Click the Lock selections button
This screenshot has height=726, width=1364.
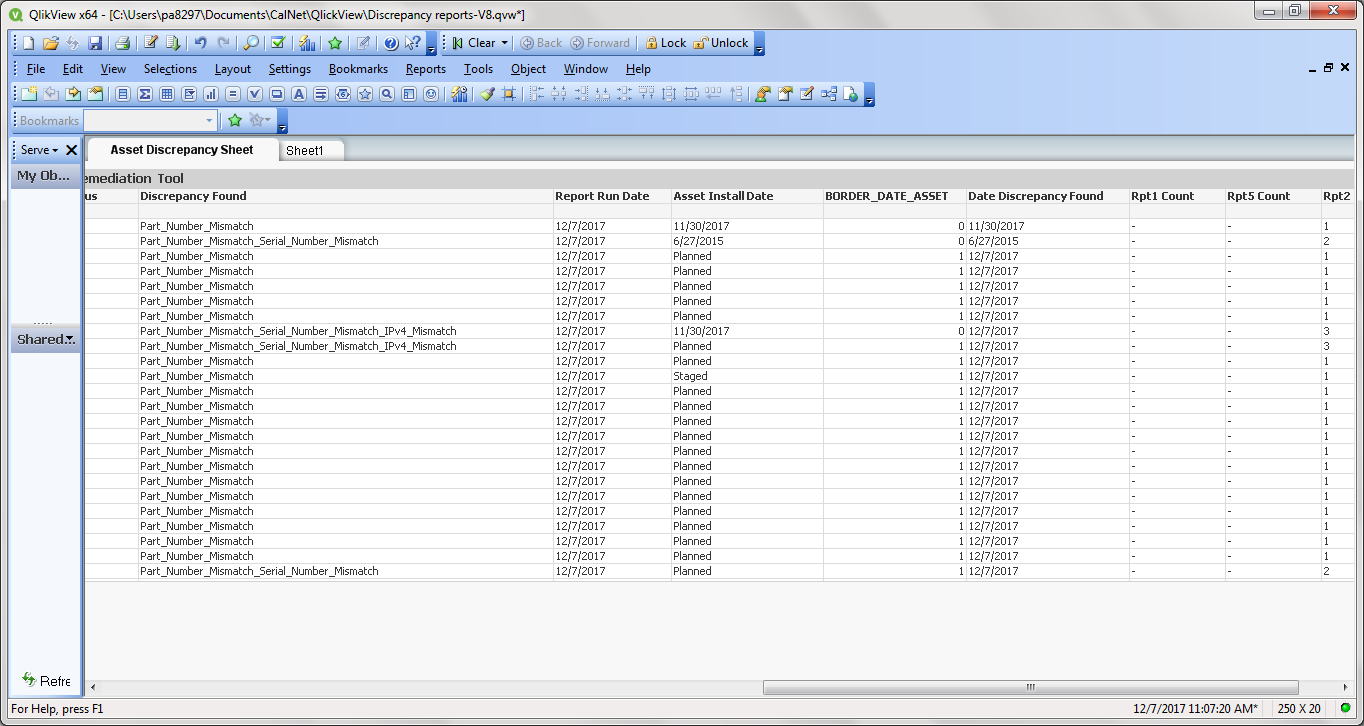pos(666,43)
